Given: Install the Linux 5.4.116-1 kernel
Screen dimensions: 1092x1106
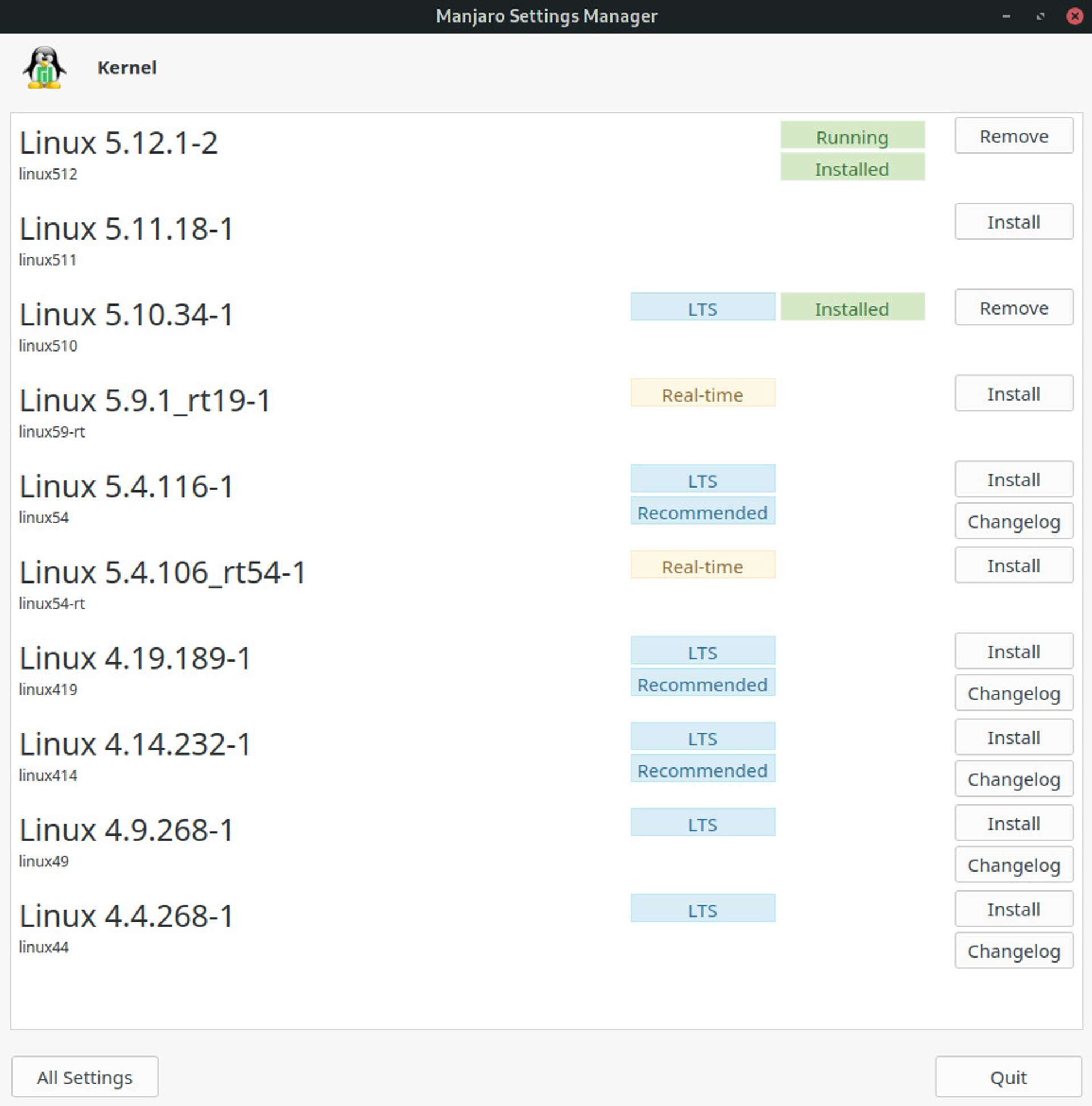Looking at the screenshot, I should tap(1014, 479).
